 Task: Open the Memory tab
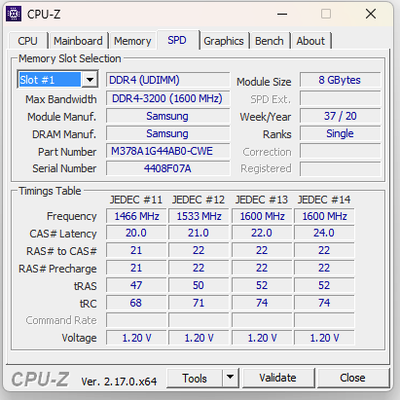(132, 41)
